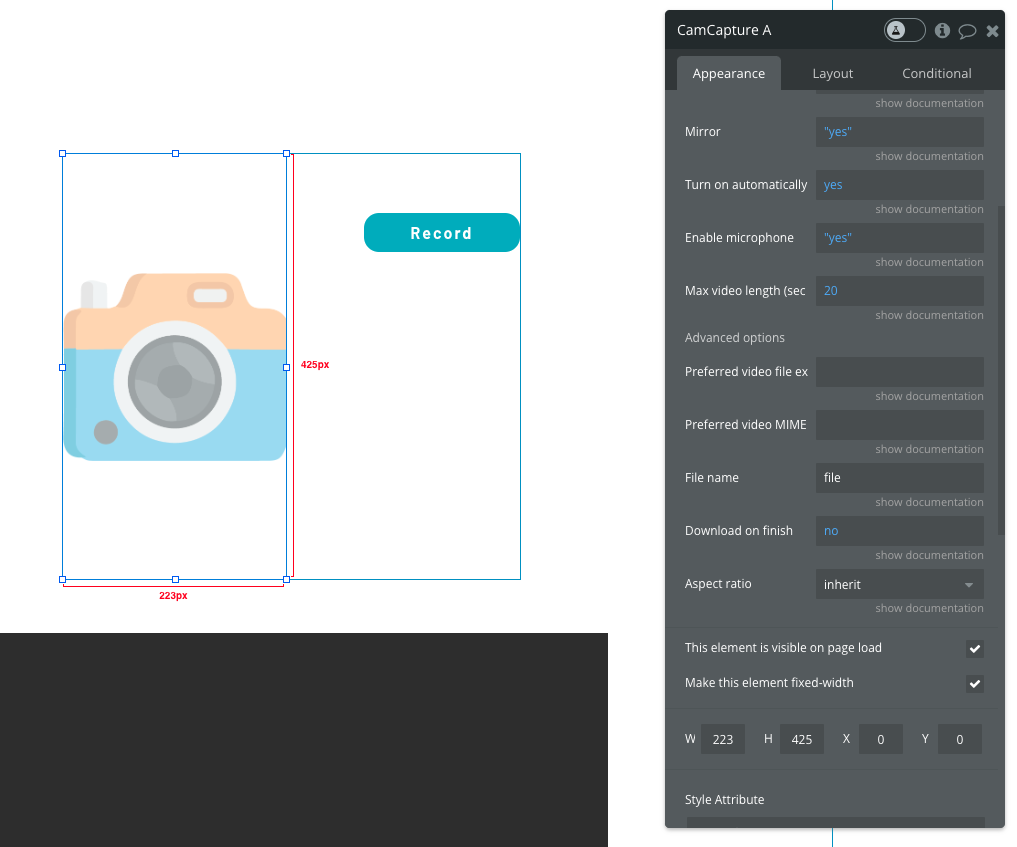Edit the Mirror field value
Viewport: 1017px width, 847px height.
pos(900,132)
